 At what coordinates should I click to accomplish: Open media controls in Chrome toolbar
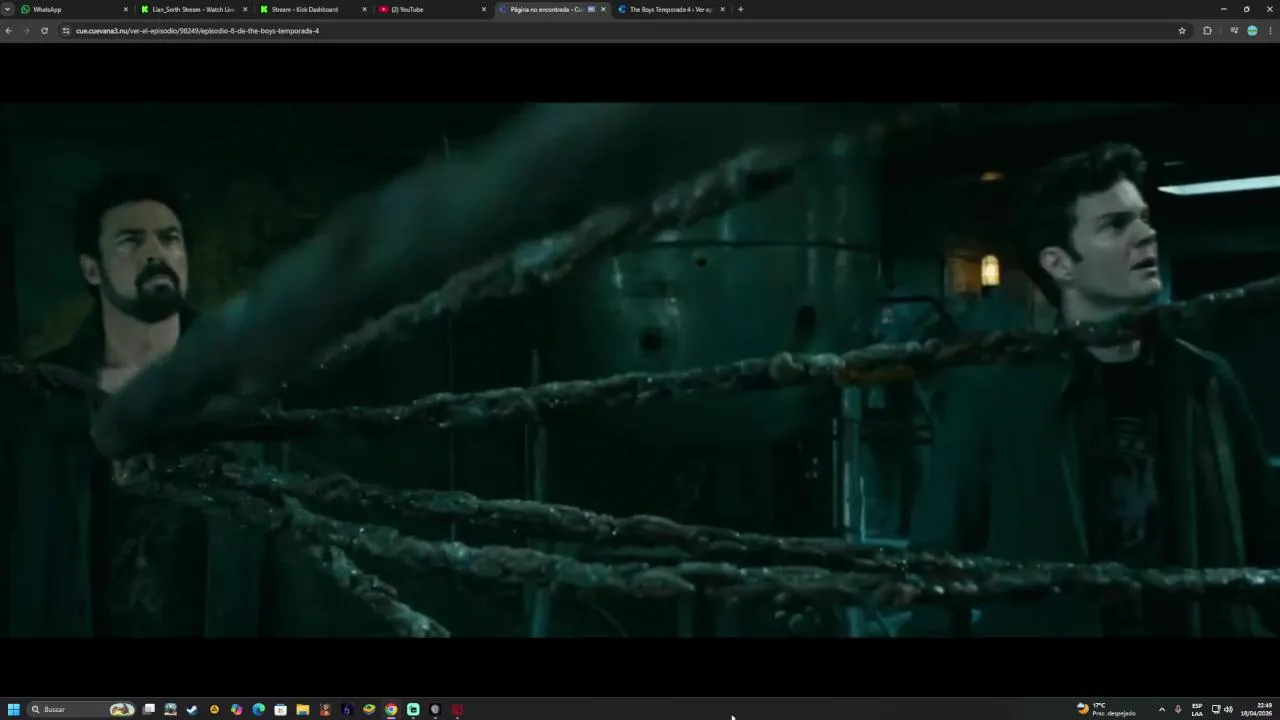[1234, 31]
